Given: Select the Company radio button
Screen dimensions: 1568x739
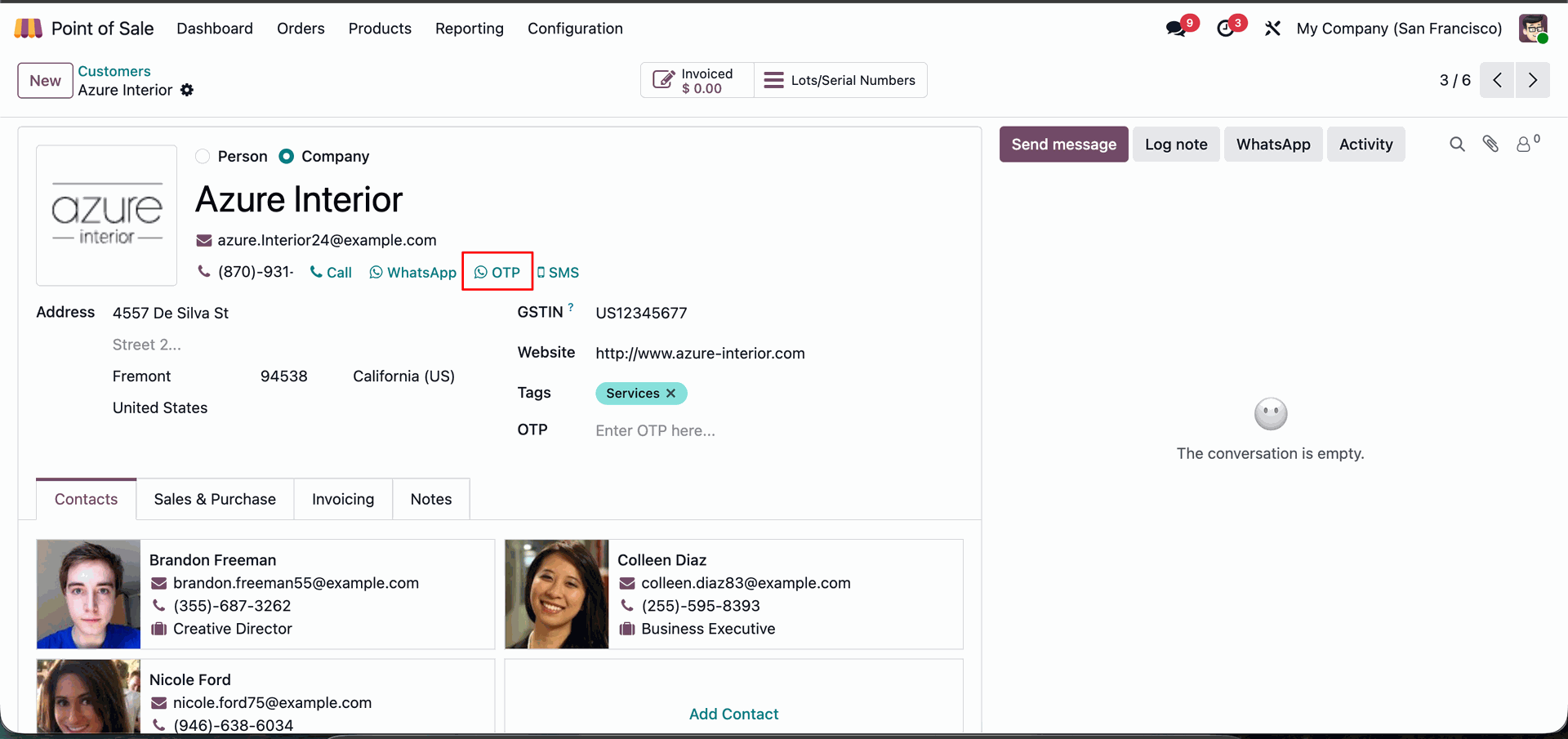Looking at the screenshot, I should pos(286,156).
